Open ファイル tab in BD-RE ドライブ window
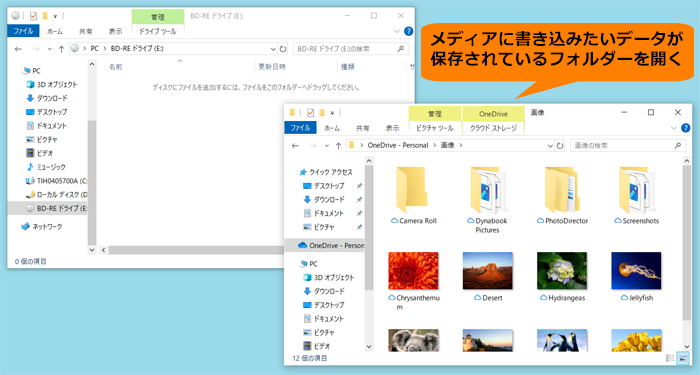The width and height of the screenshot is (700, 375). pyautogui.click(x=23, y=31)
